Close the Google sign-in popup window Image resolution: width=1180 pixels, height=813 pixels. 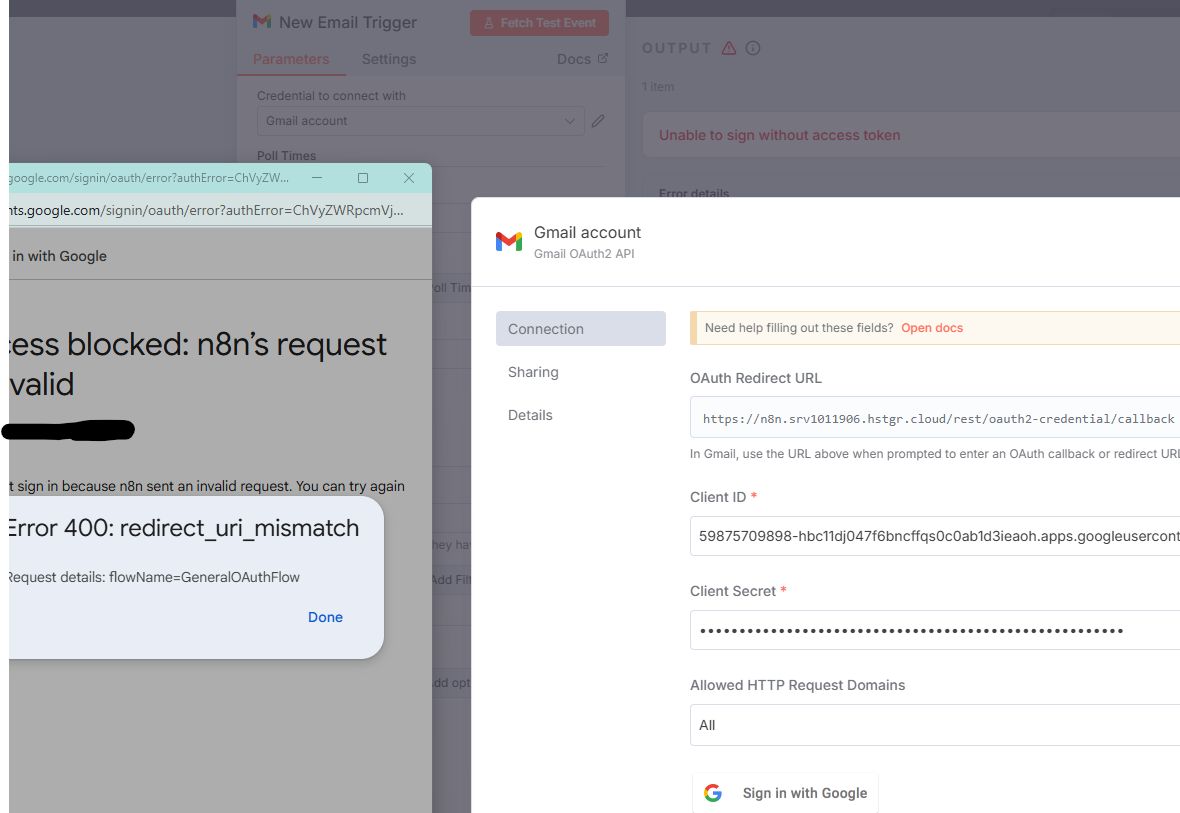[409, 178]
